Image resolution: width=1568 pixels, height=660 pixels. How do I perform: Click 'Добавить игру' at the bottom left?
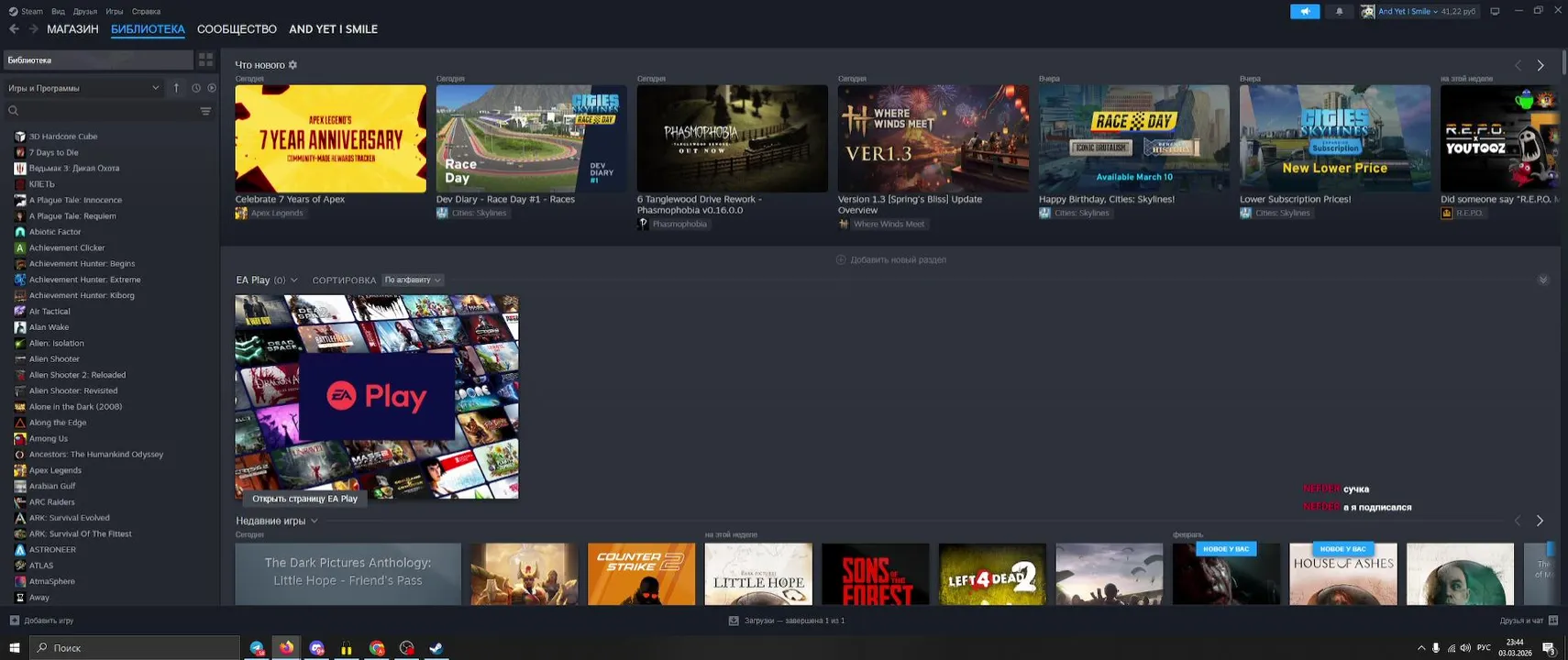tap(49, 621)
